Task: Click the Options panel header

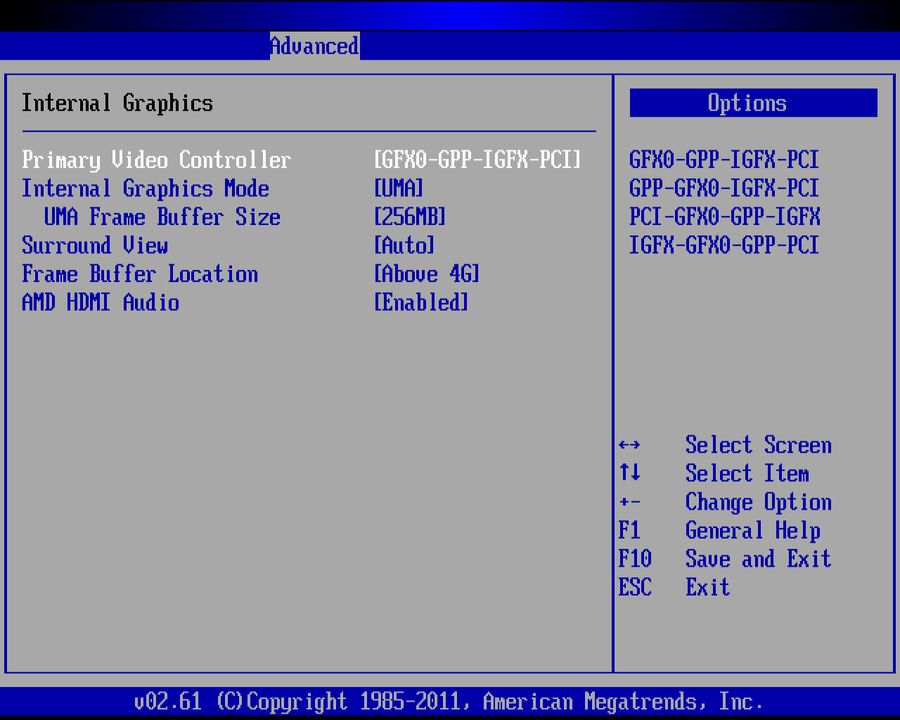Action: [x=753, y=103]
